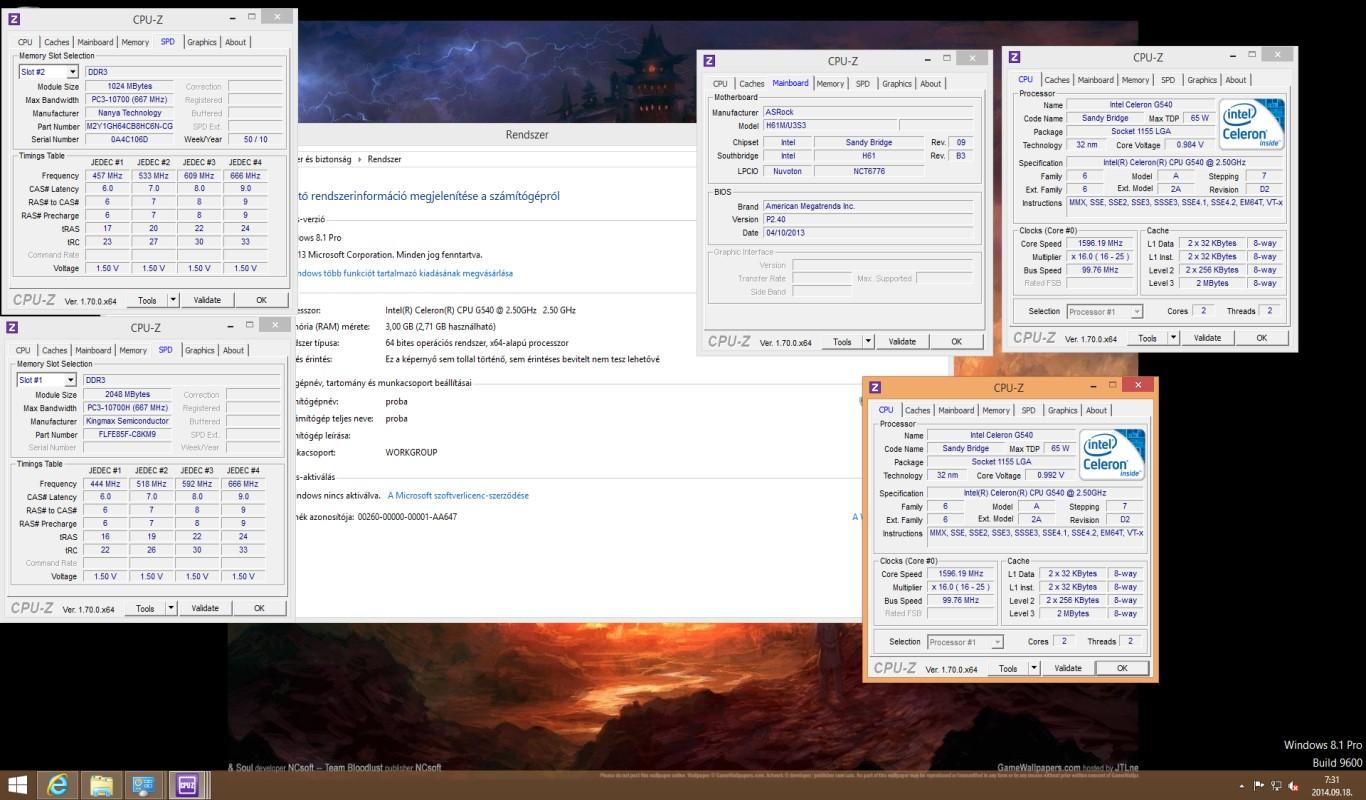The image size is (1366, 800).
Task: Open the Graphics tab in Slot #1 window
Action: click(199, 350)
